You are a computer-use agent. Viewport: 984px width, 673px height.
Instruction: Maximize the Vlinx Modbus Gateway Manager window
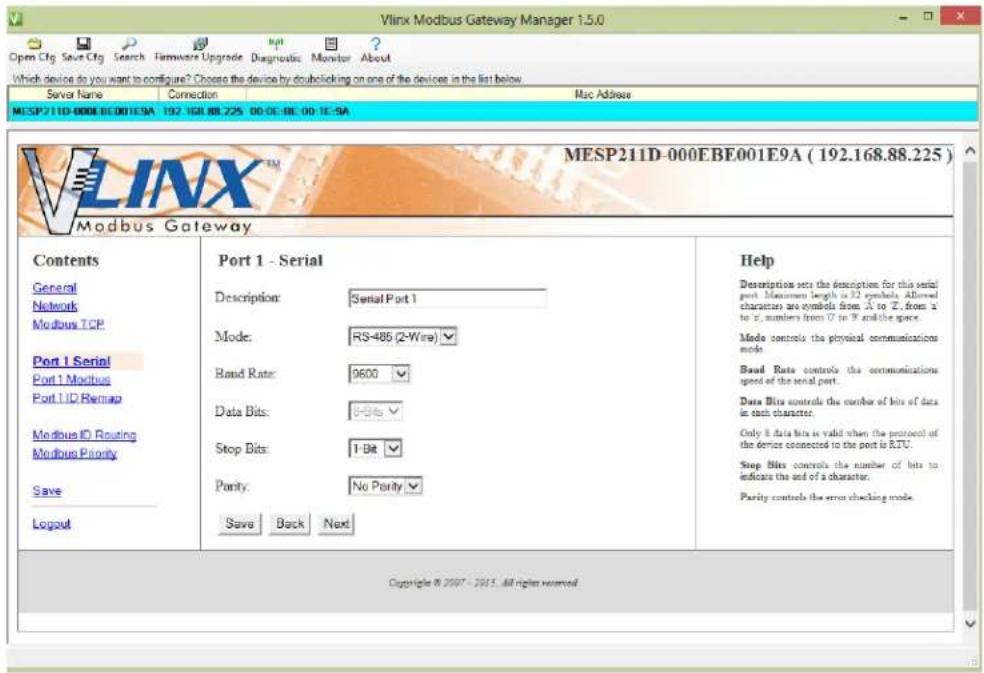[928, 17]
